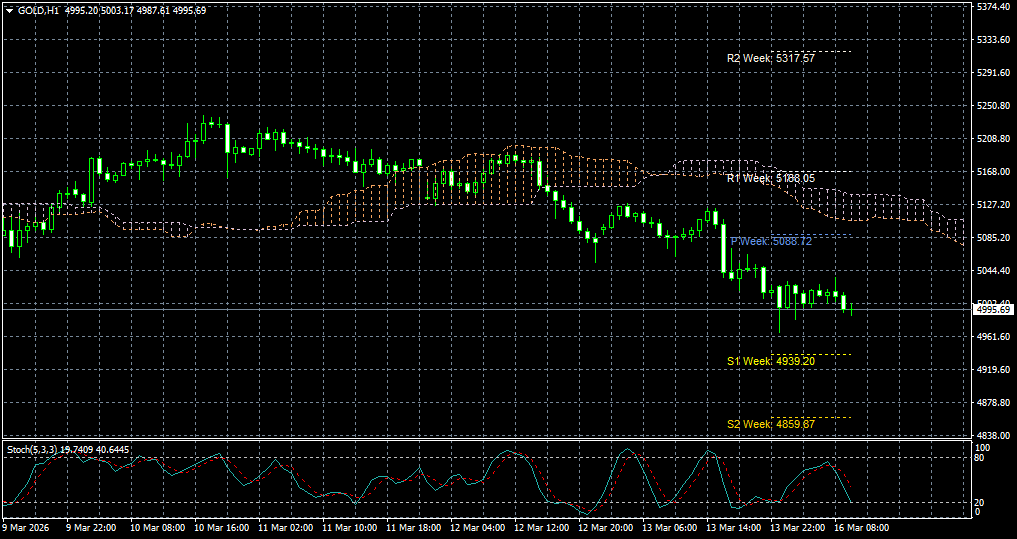Click the 12 Mar 04:00 time label

tap(479, 528)
